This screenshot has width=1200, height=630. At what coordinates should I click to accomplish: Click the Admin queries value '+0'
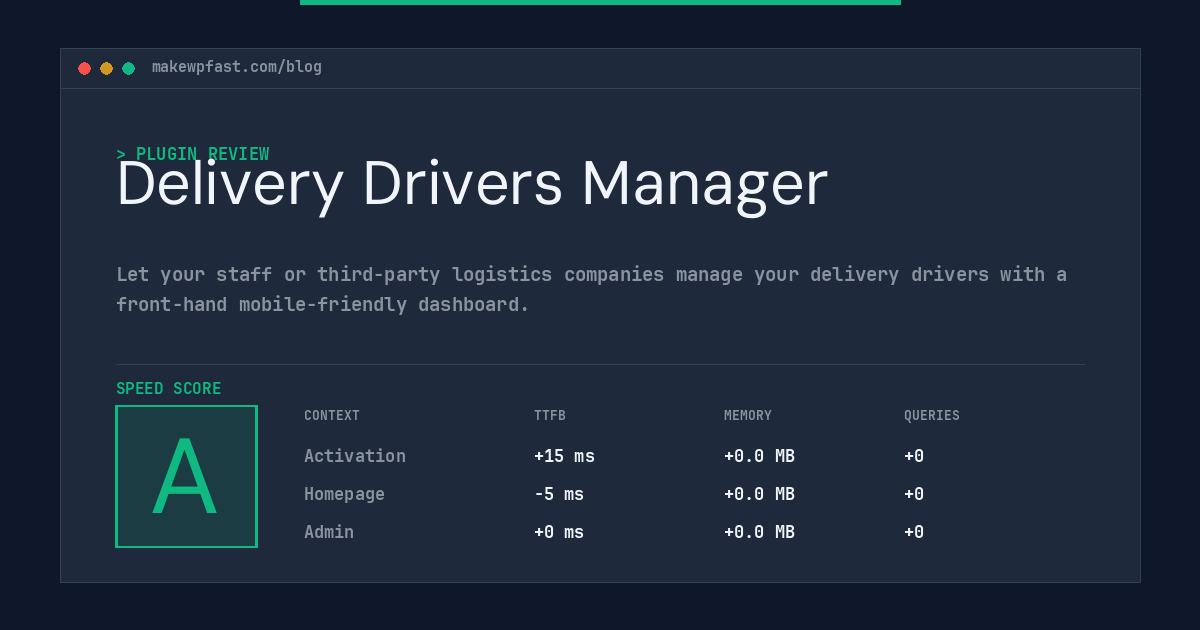coord(914,532)
